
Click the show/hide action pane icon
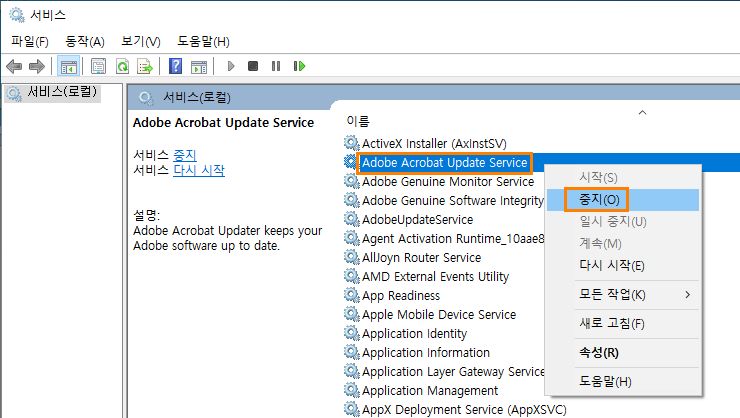point(199,67)
